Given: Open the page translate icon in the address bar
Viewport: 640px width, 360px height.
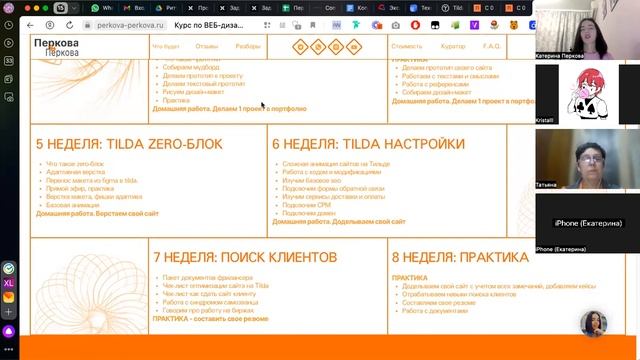Looking at the screenshot, I should click(297, 25).
